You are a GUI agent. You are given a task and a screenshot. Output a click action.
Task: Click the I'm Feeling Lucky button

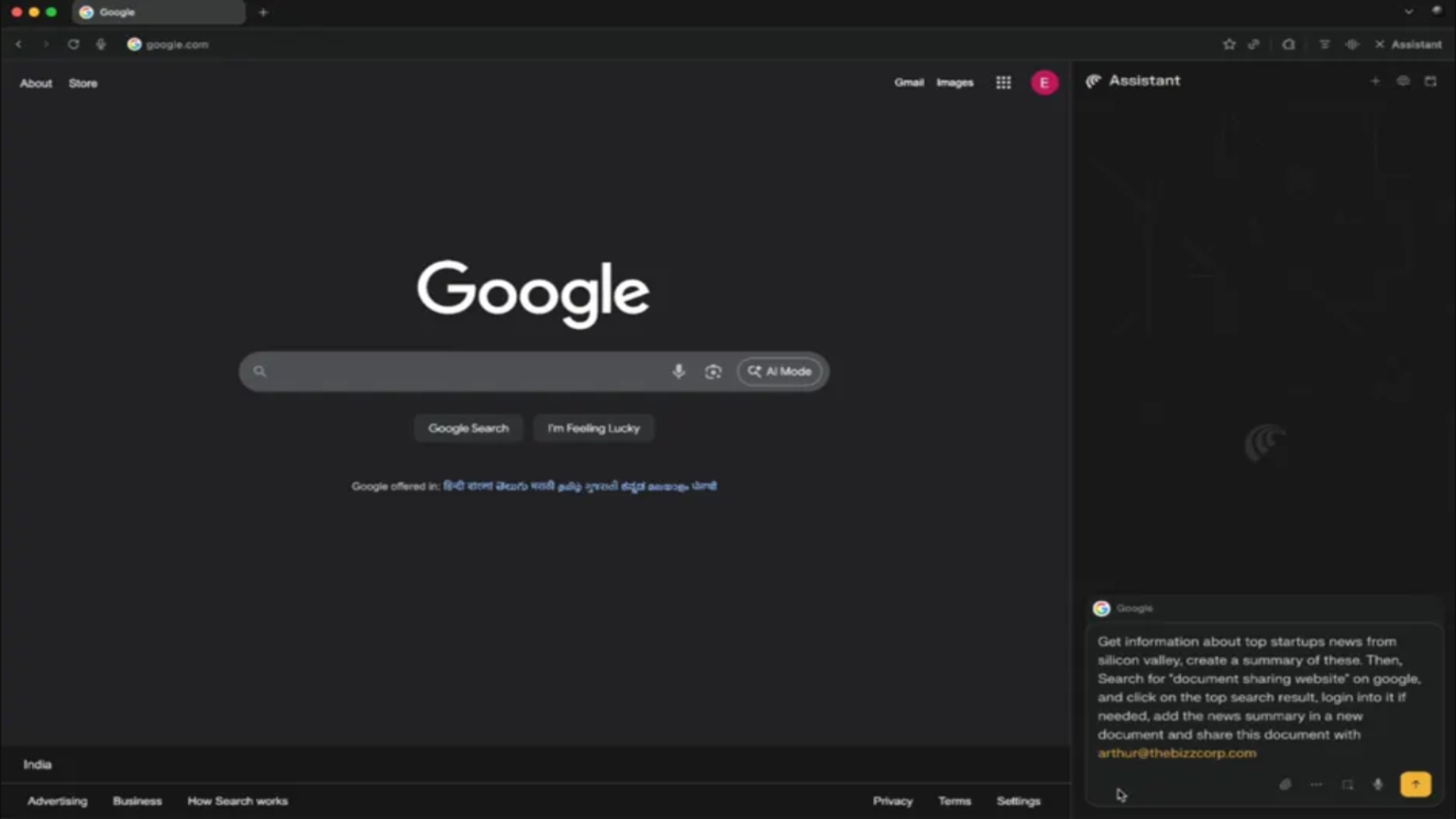coord(593,428)
